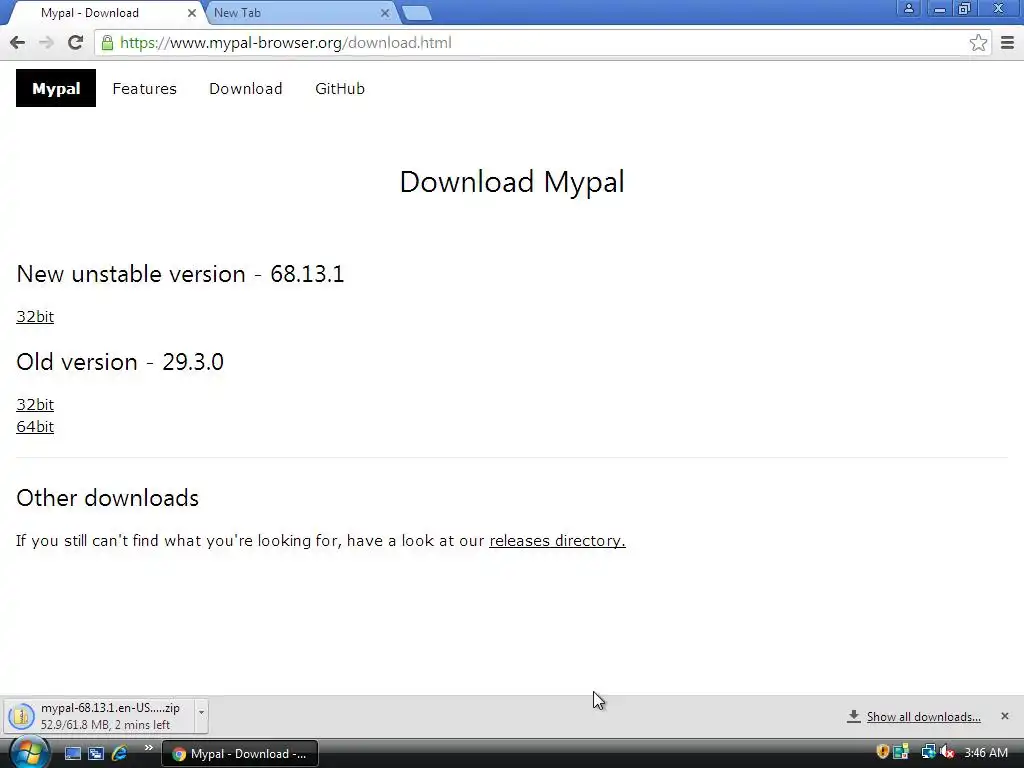
Task: Download 32bit of old version 29.3.0
Action: [35, 405]
